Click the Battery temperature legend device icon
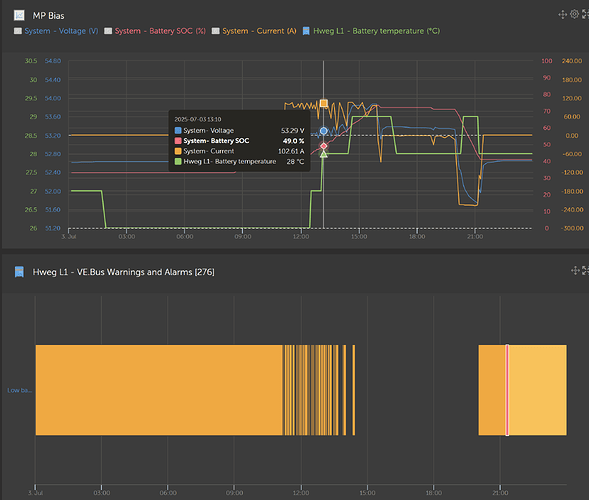Image resolution: width=589 pixels, height=500 pixels. click(306, 31)
